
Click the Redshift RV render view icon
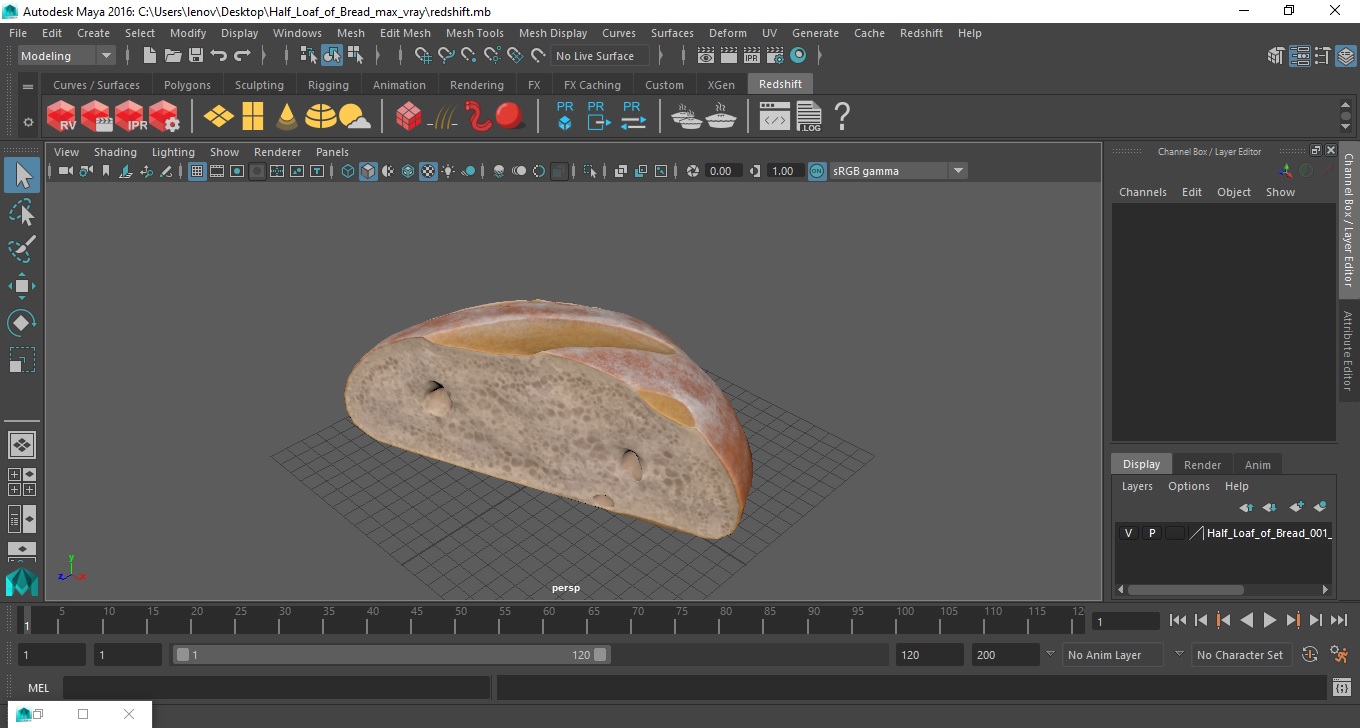(62, 117)
